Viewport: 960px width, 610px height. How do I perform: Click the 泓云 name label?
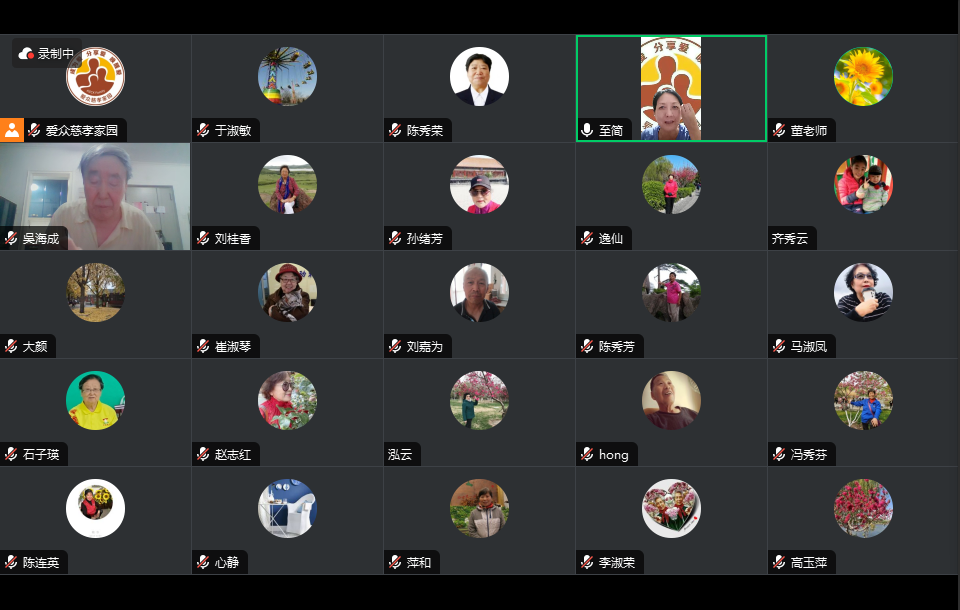point(400,454)
